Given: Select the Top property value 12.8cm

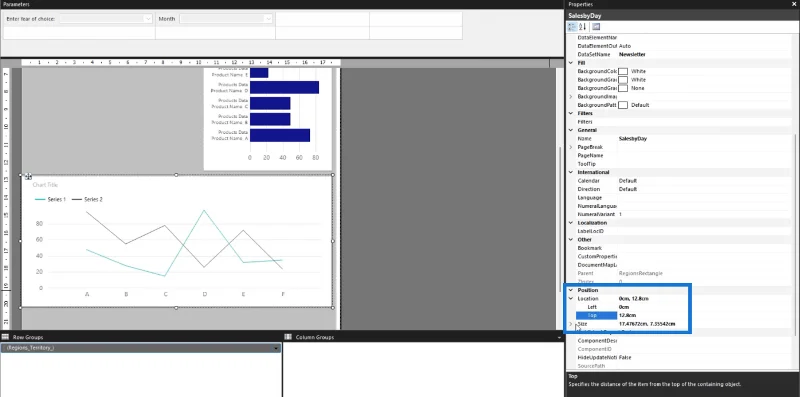Looking at the screenshot, I should coord(627,315).
